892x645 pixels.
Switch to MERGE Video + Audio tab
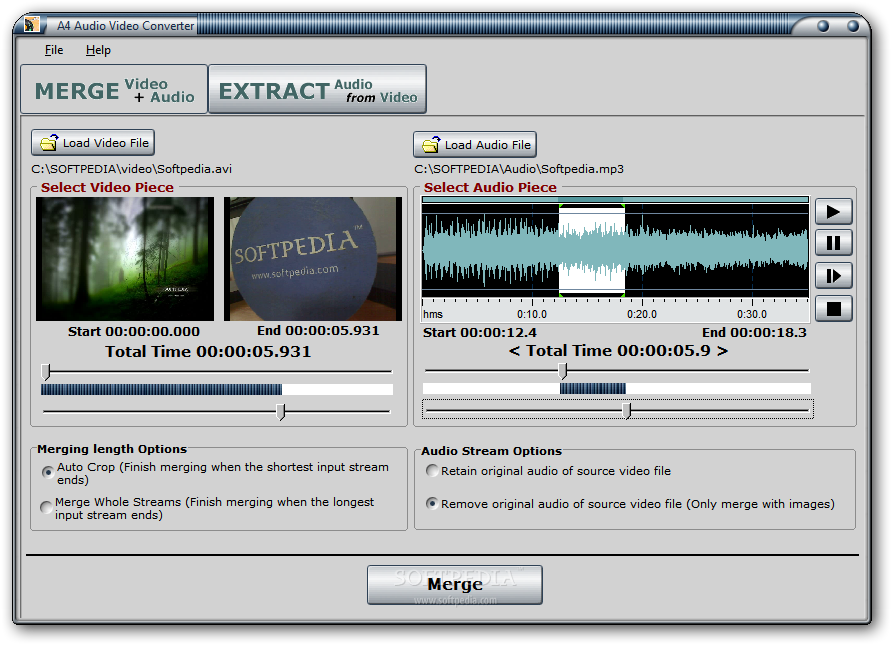pos(114,90)
